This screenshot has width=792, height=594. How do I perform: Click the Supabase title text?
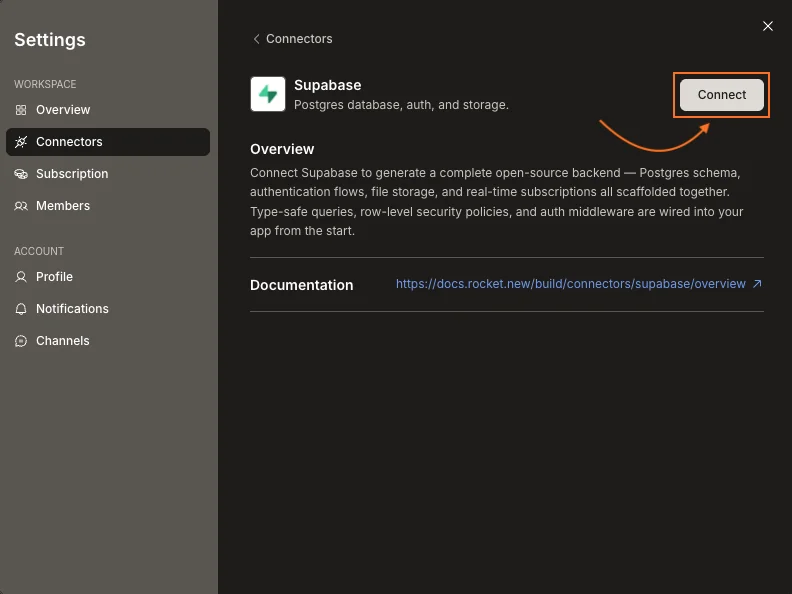click(327, 85)
